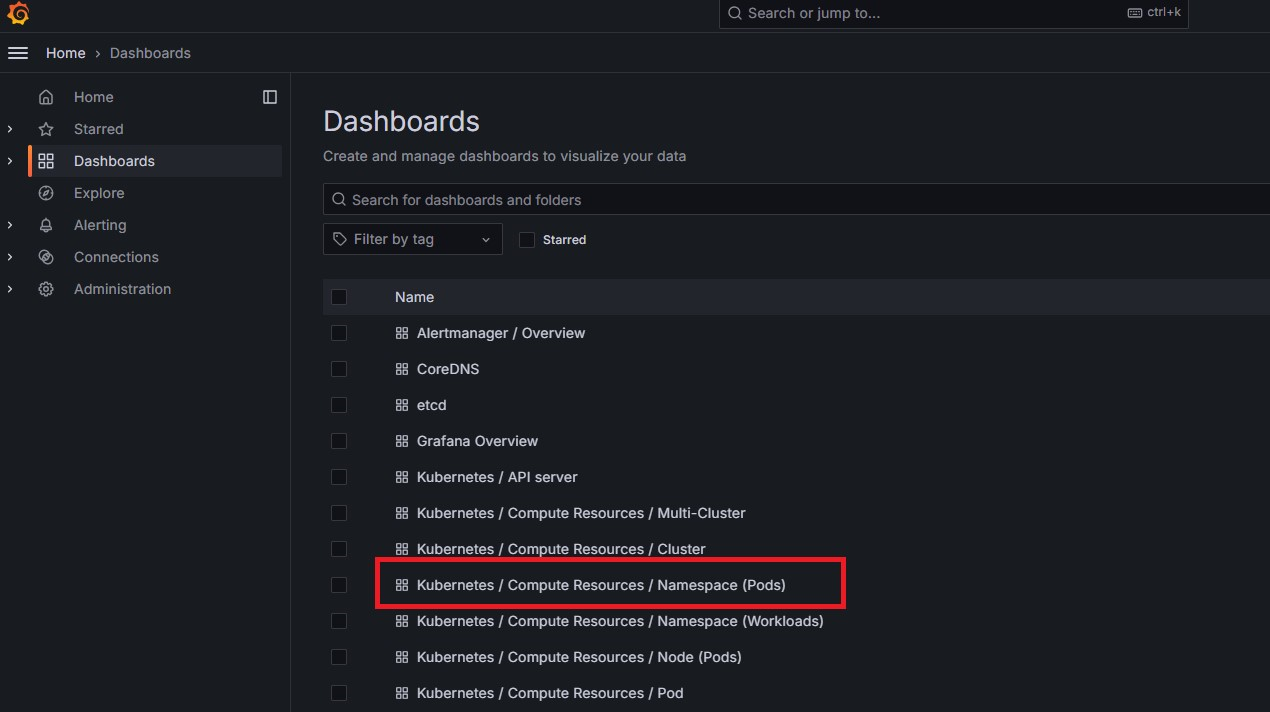Click the Administration gear icon in sidebar

[46, 289]
